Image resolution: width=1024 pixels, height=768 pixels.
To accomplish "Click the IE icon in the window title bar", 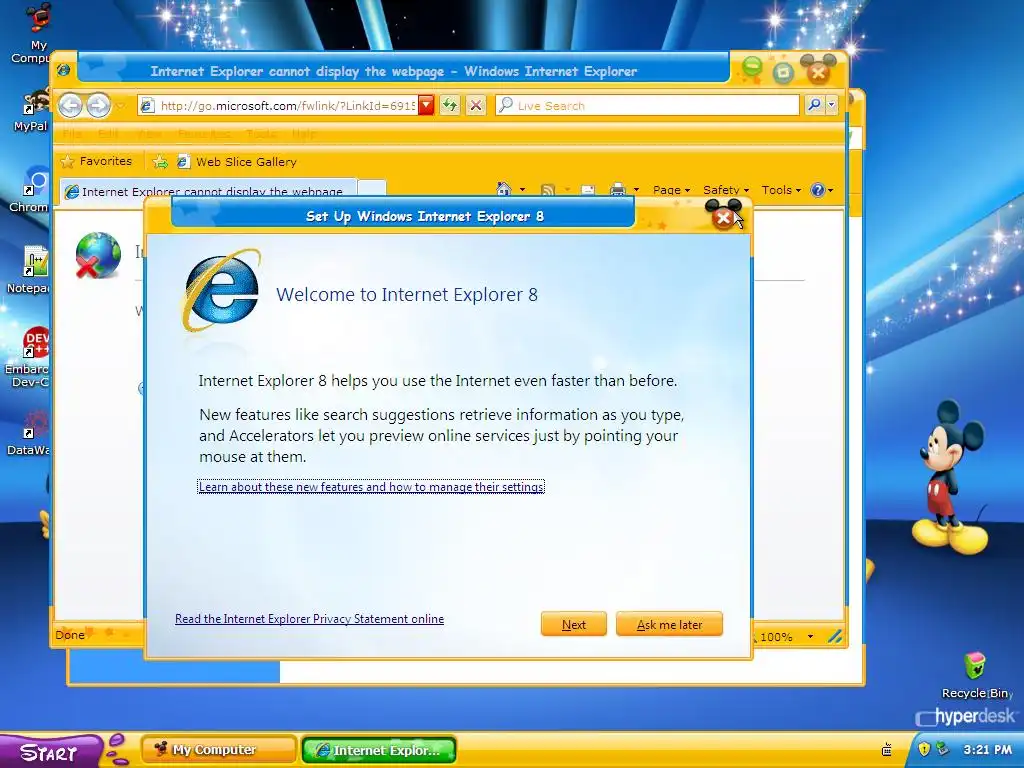I will [x=63, y=70].
